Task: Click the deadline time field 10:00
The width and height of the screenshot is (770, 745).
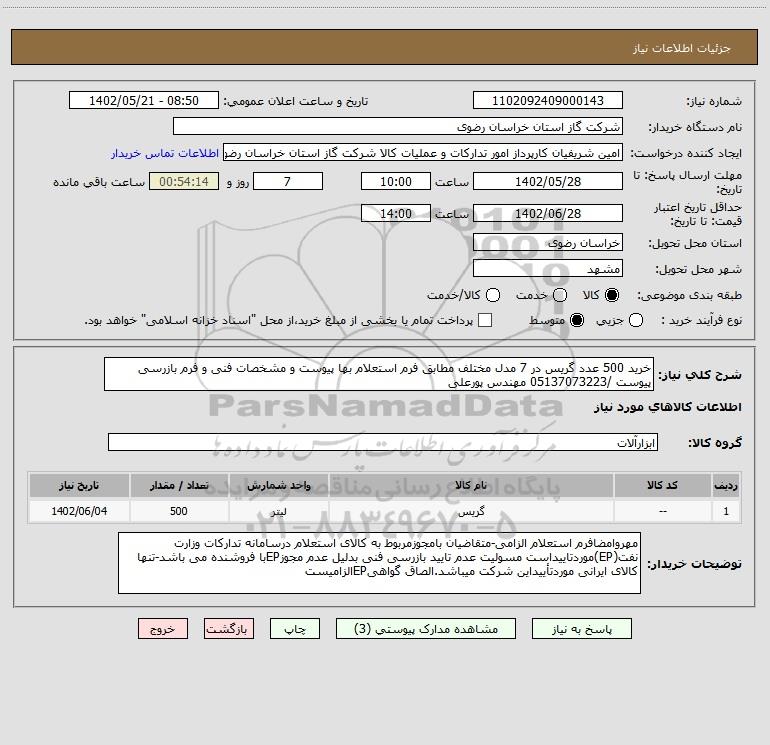Action: pos(396,181)
